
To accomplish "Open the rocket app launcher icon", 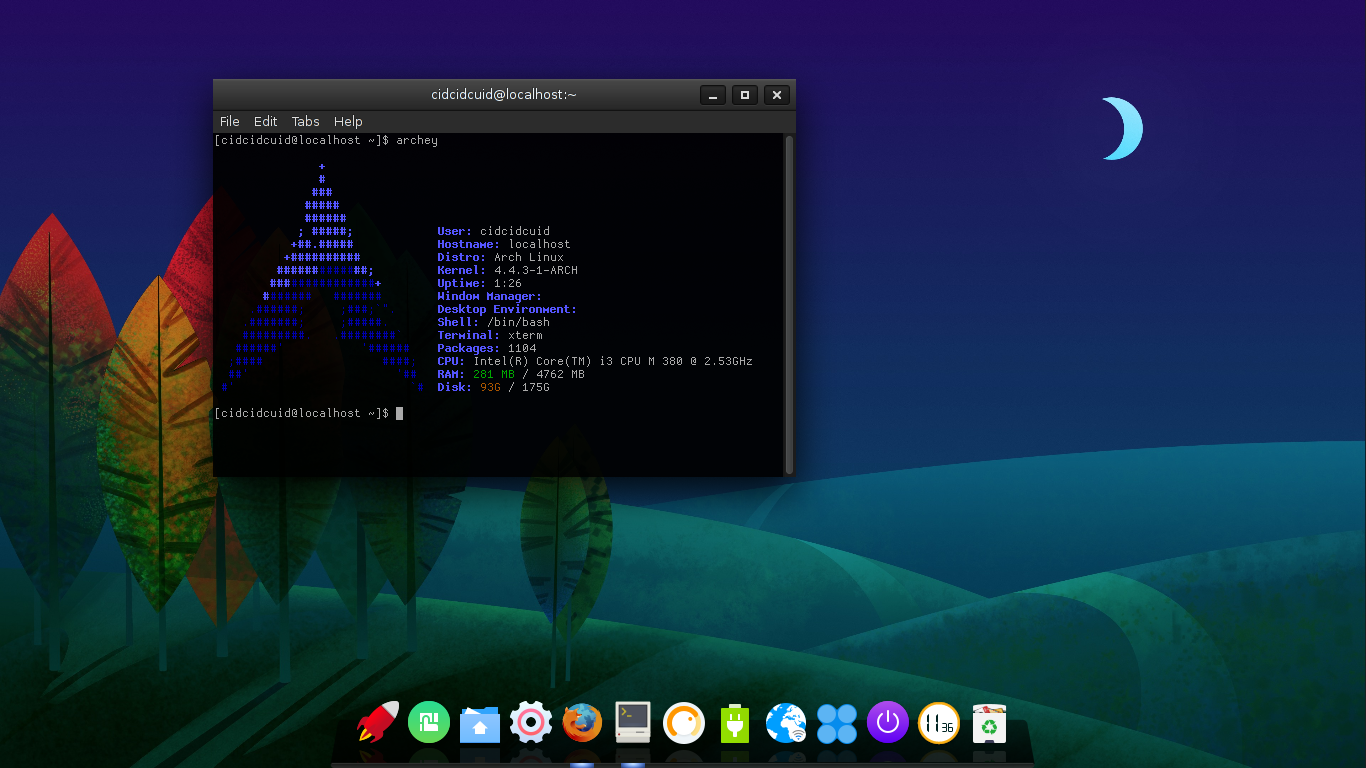I will coord(377,722).
